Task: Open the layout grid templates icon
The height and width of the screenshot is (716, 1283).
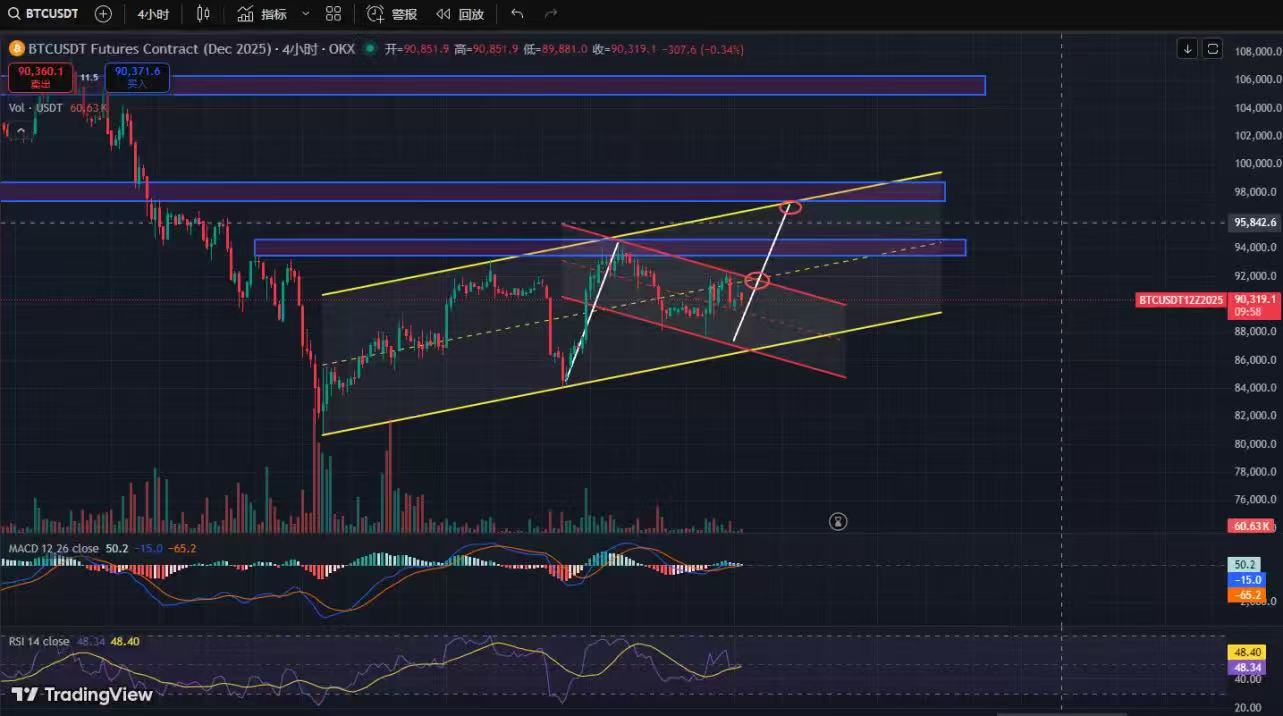Action: click(x=334, y=14)
